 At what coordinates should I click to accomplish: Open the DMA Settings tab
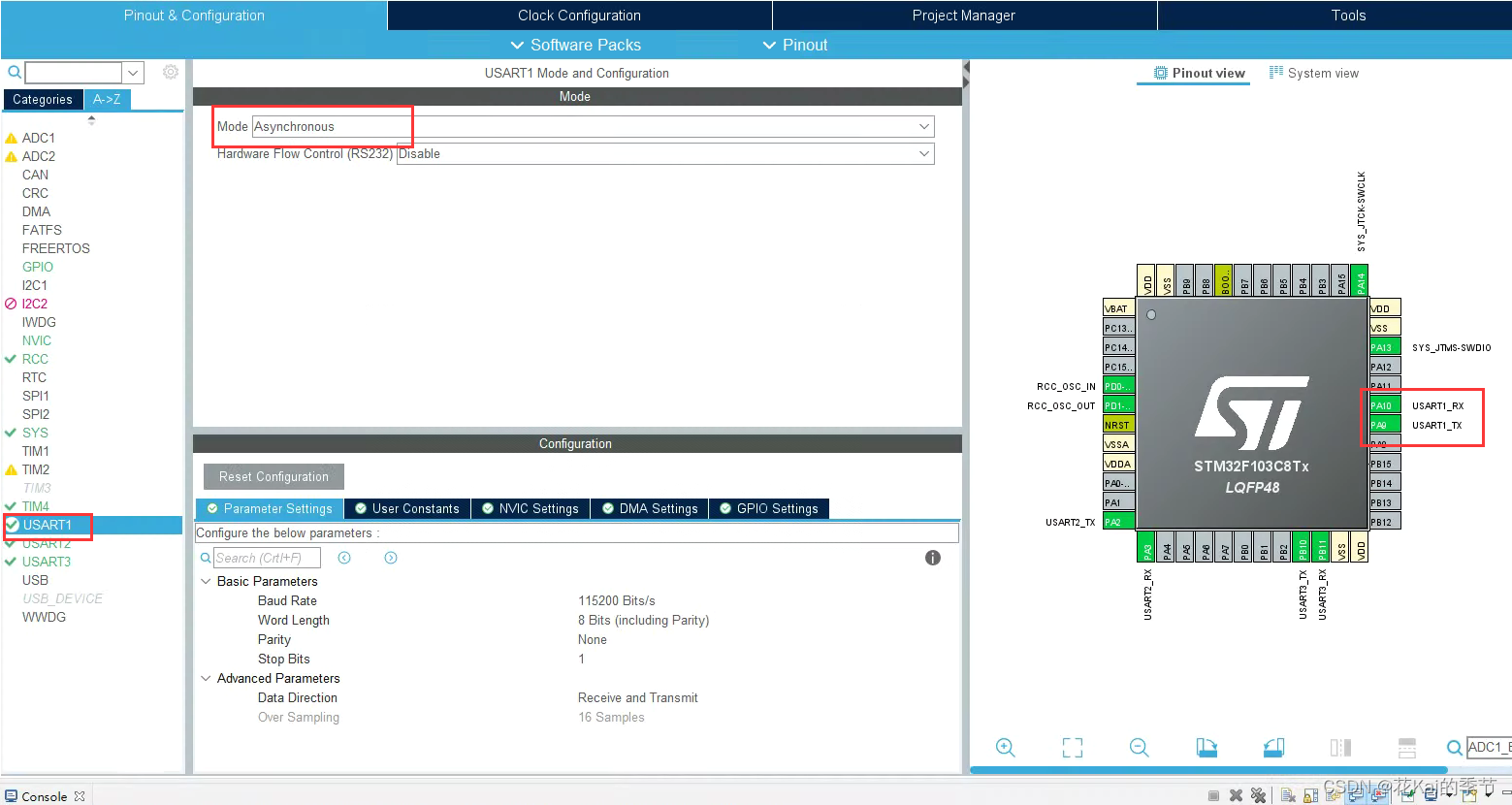coord(650,508)
